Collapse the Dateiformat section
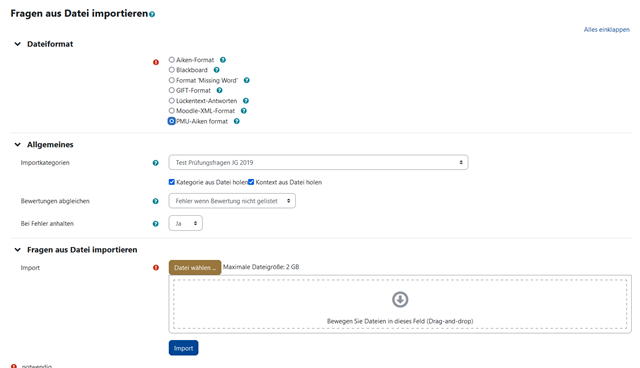This screenshot has height=368, width=640. coord(18,44)
